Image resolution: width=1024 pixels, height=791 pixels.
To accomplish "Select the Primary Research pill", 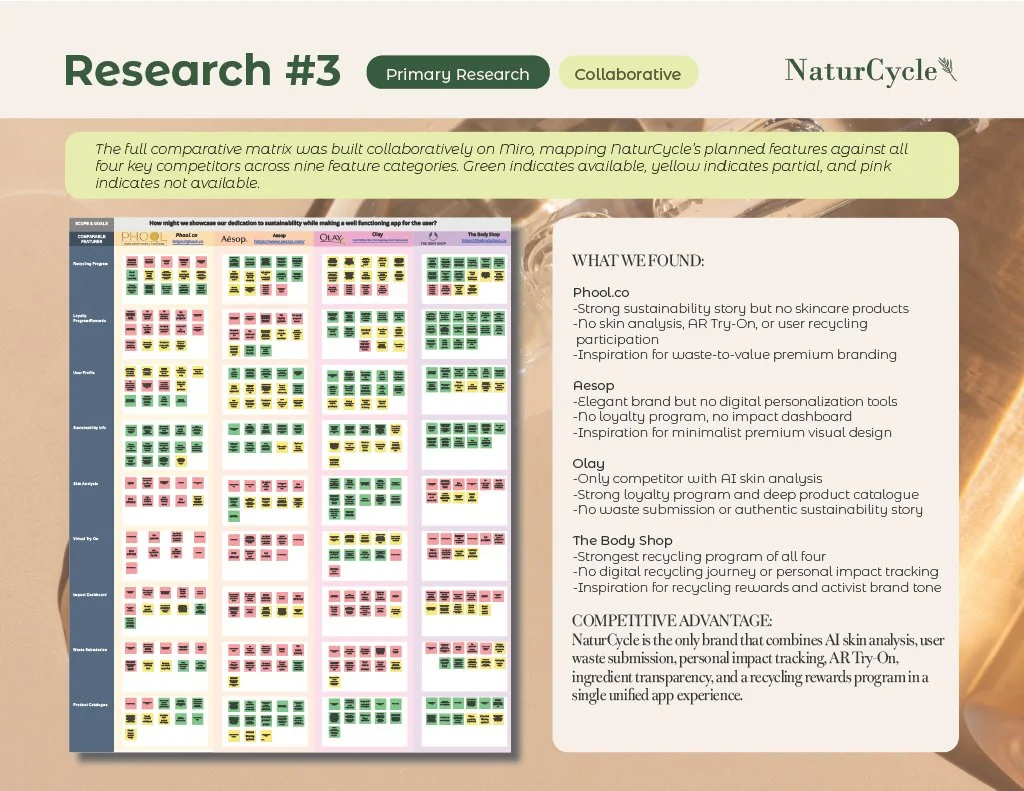I will tap(458, 74).
